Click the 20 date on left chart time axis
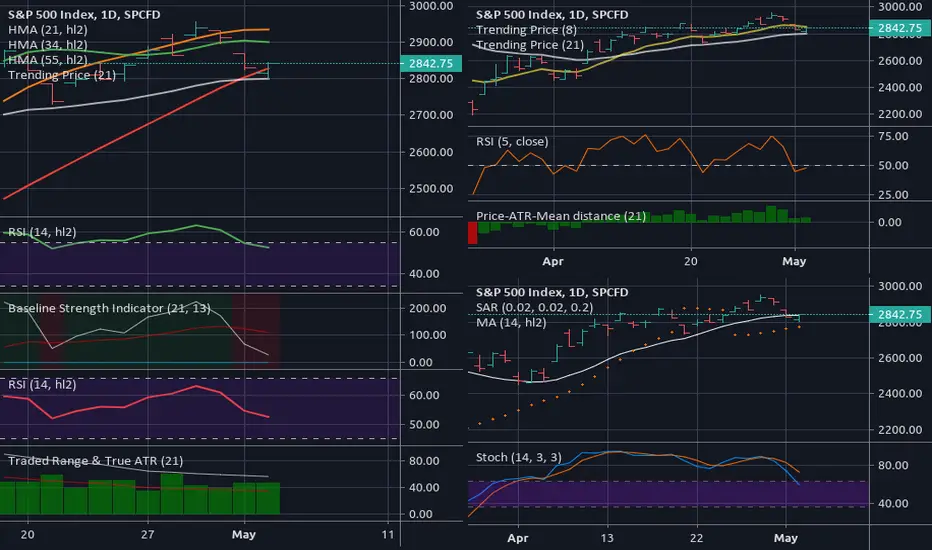This screenshot has height=550, width=932. (x=27, y=535)
